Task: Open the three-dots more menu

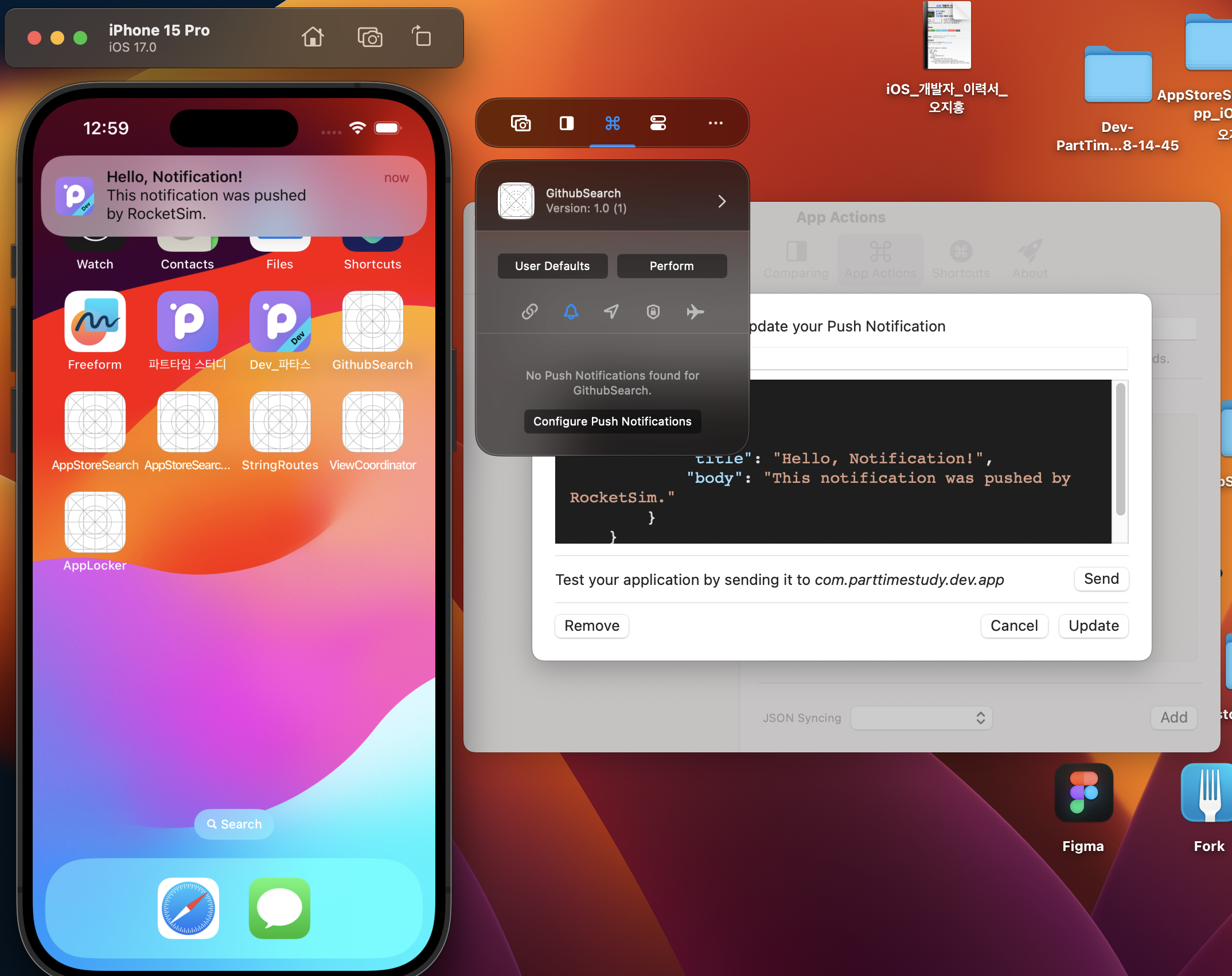Action: [x=715, y=123]
